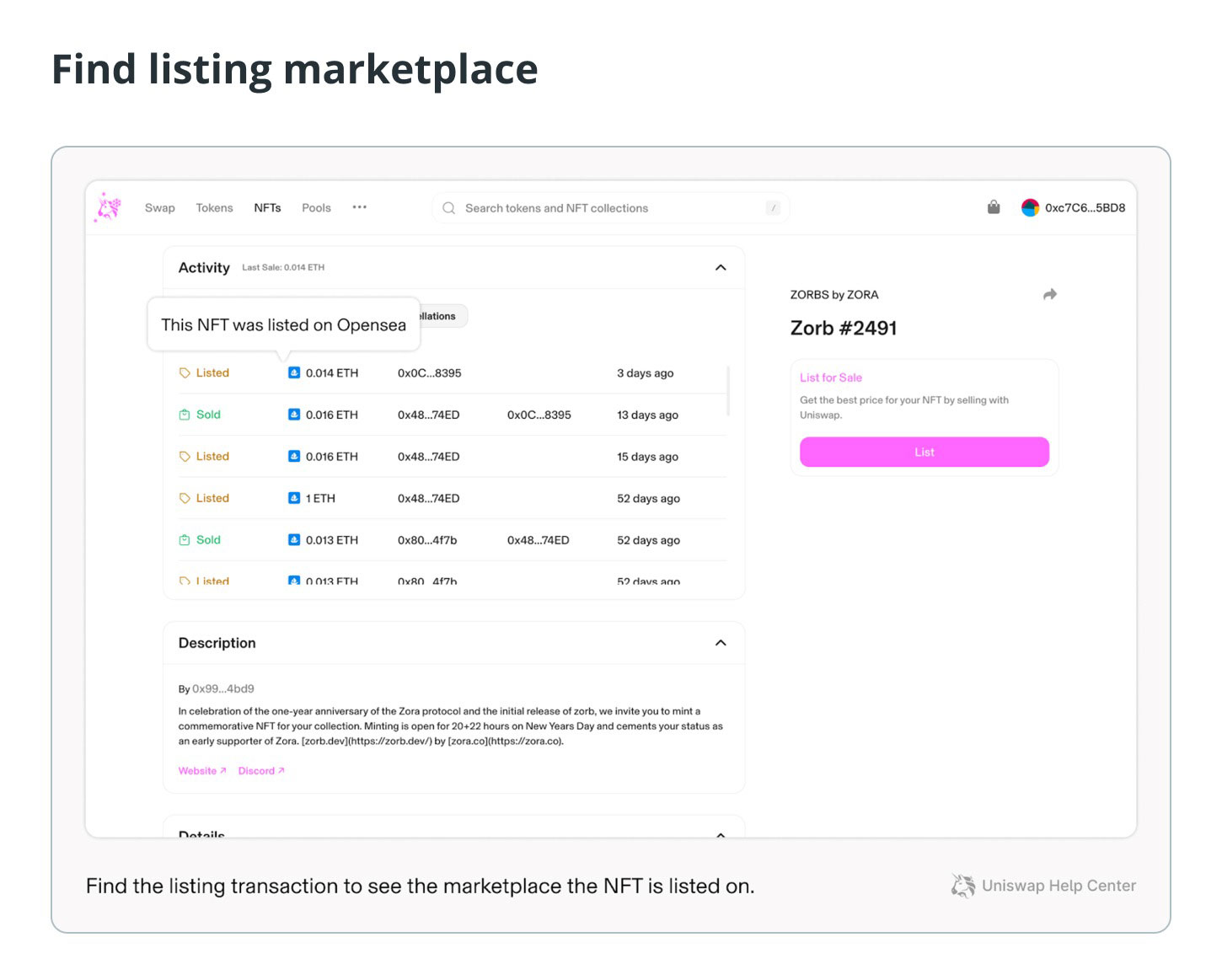Viewport: 1222px width, 980px height.
Task: Click the Activity list scrollbar
Action: [728, 390]
